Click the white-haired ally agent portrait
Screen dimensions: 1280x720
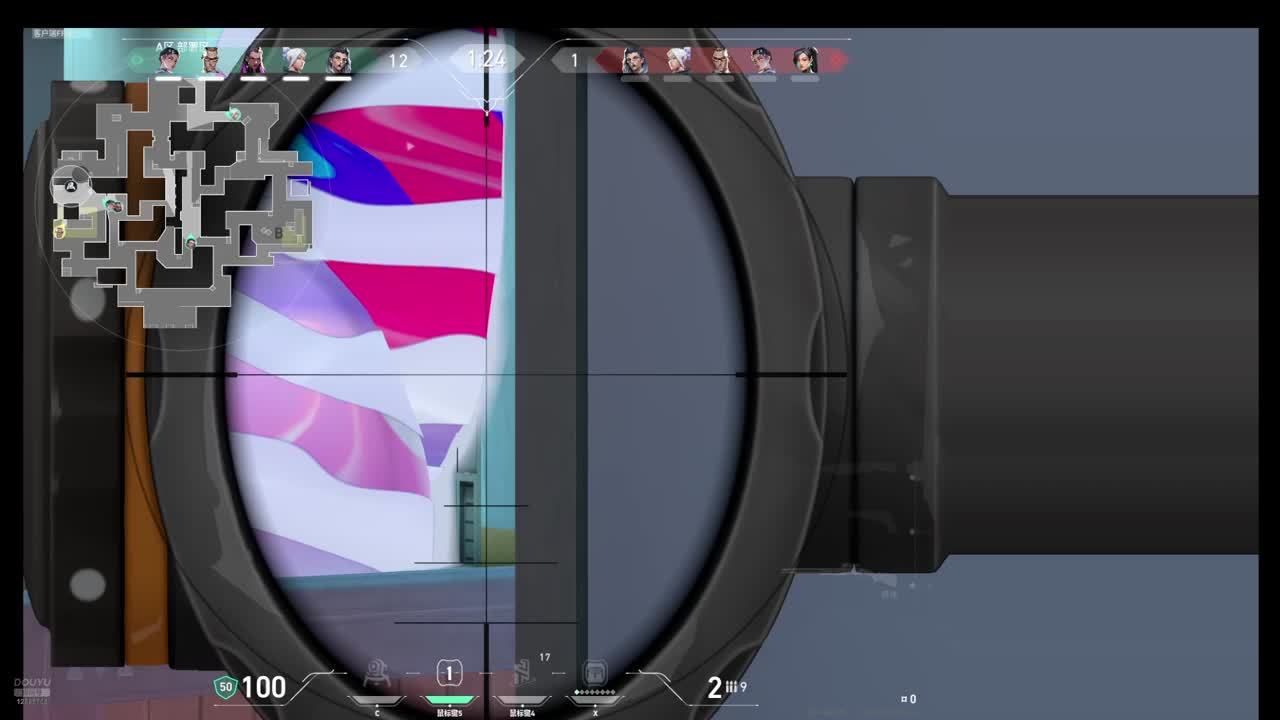[296, 60]
